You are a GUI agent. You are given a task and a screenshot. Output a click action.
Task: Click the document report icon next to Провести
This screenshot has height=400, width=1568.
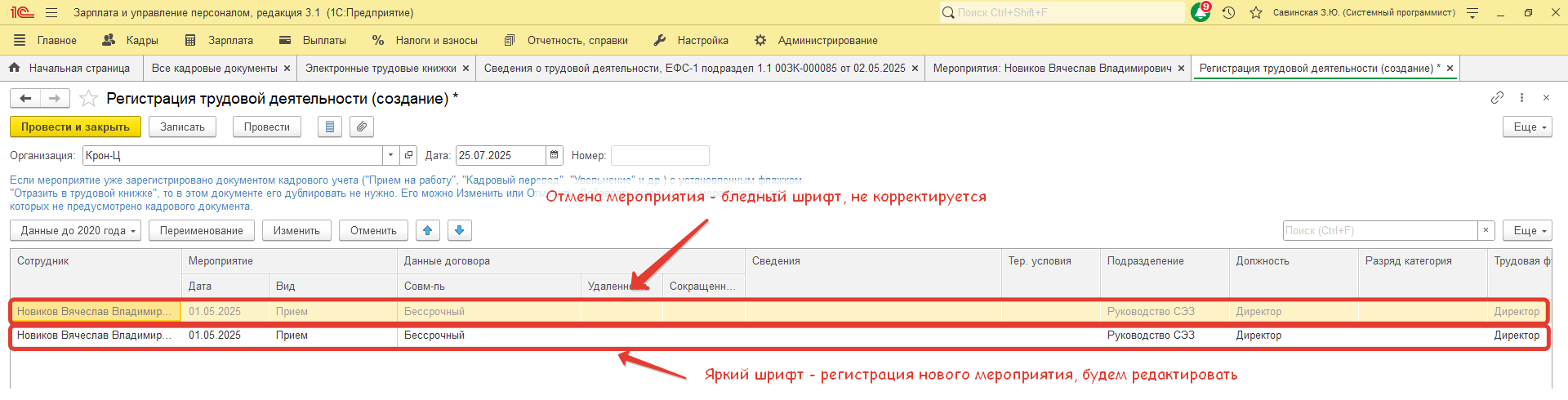tap(329, 127)
